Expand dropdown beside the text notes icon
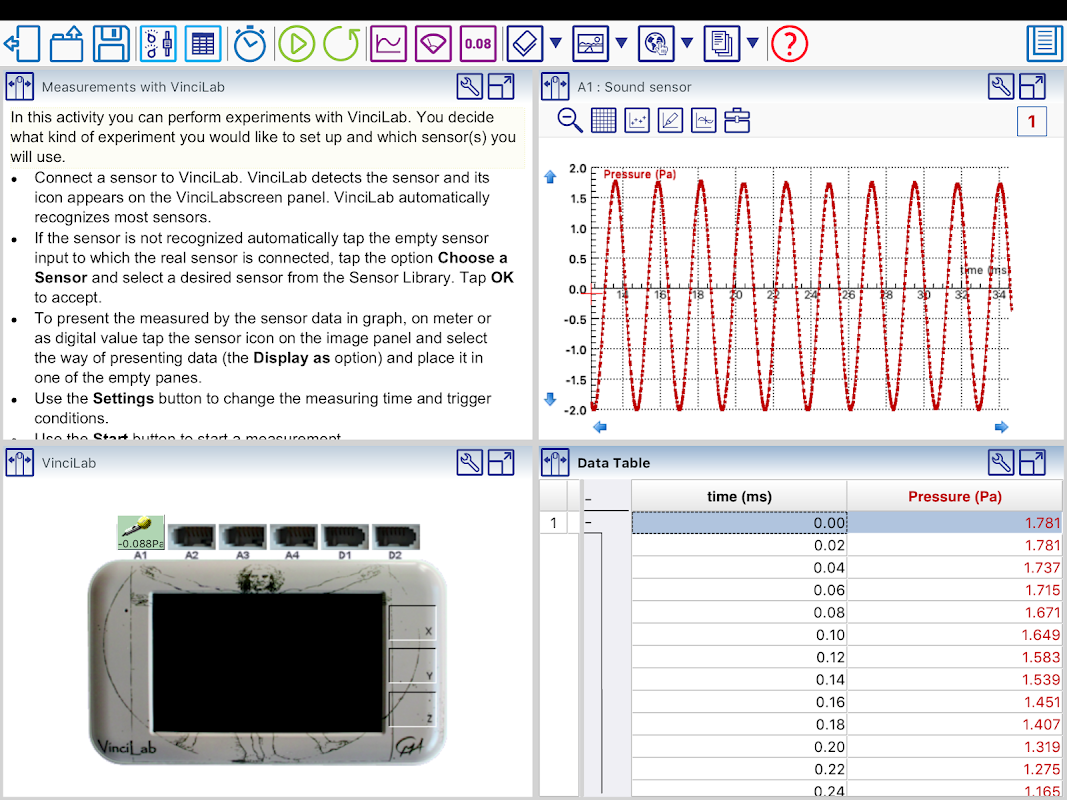 click(x=753, y=43)
